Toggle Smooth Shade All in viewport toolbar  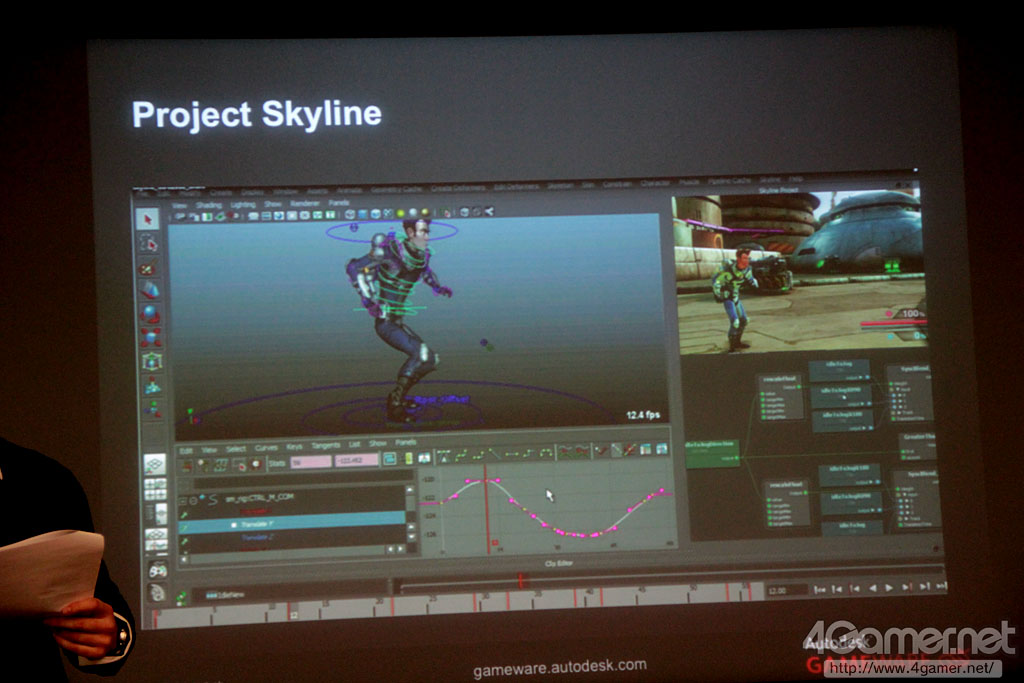click(x=363, y=214)
